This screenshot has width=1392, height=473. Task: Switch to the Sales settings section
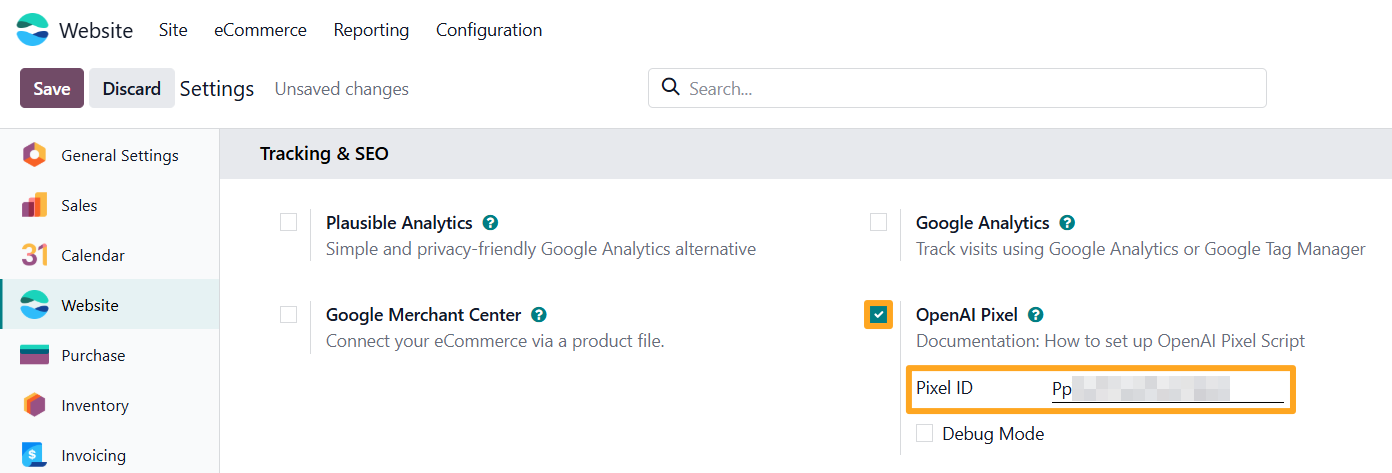[110, 205]
